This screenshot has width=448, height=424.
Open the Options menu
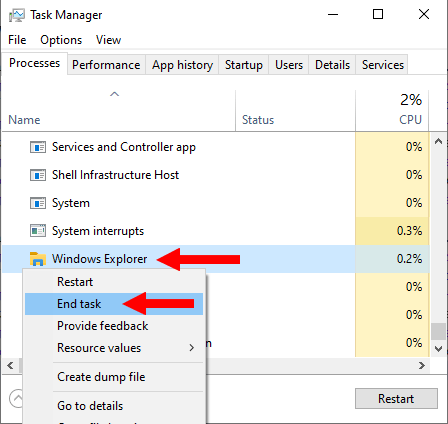coord(61,40)
